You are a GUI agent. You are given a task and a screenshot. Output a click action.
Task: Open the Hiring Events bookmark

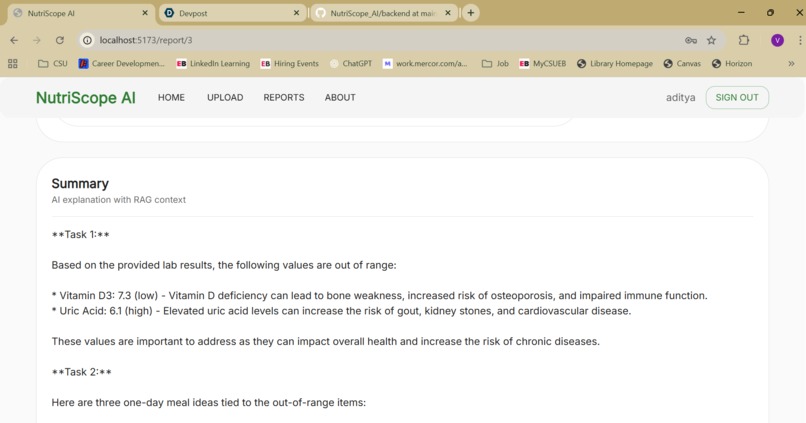(289, 64)
